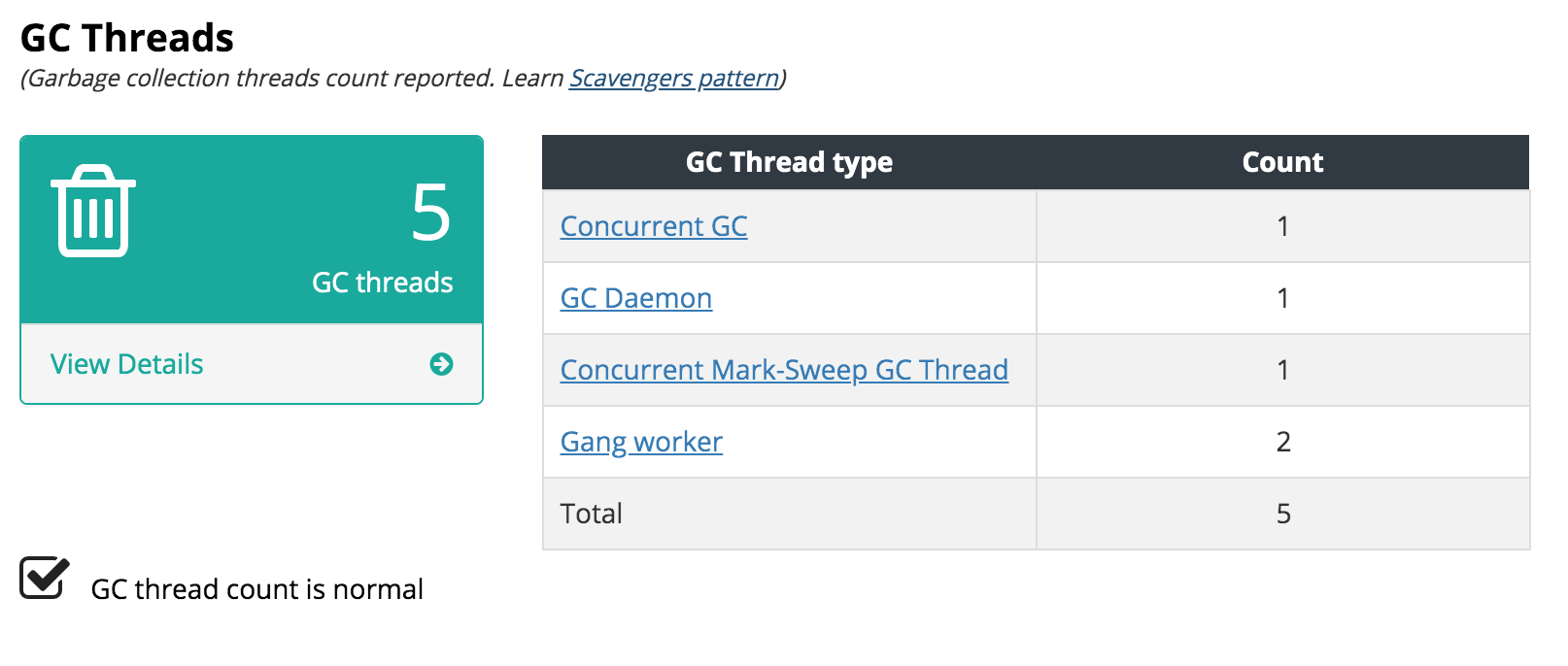Click the trash can icon
Screen dimensions: 1568x666
click(x=93, y=211)
